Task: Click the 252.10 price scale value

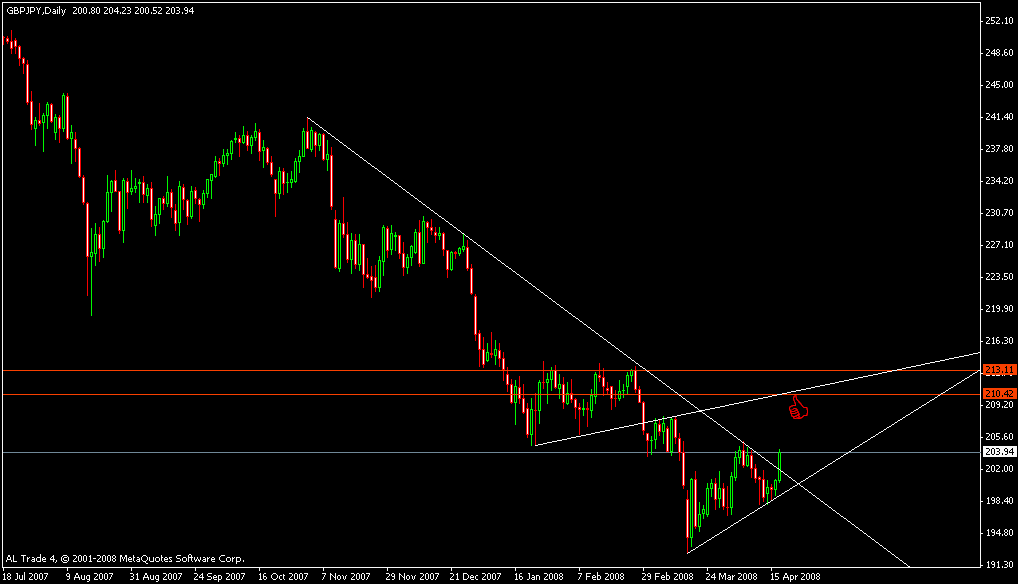Action: pos(999,21)
